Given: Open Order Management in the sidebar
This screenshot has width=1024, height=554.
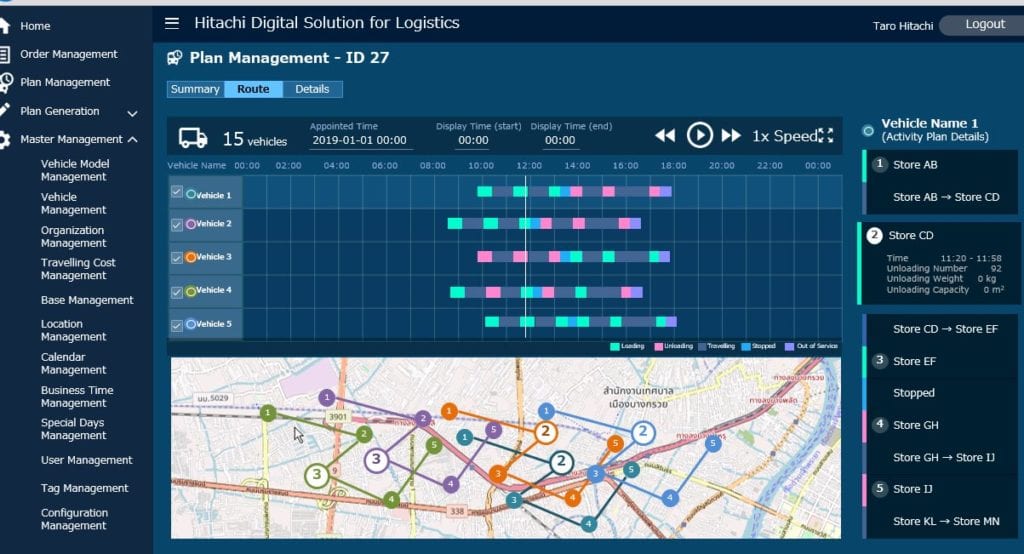Looking at the screenshot, I should click(69, 54).
